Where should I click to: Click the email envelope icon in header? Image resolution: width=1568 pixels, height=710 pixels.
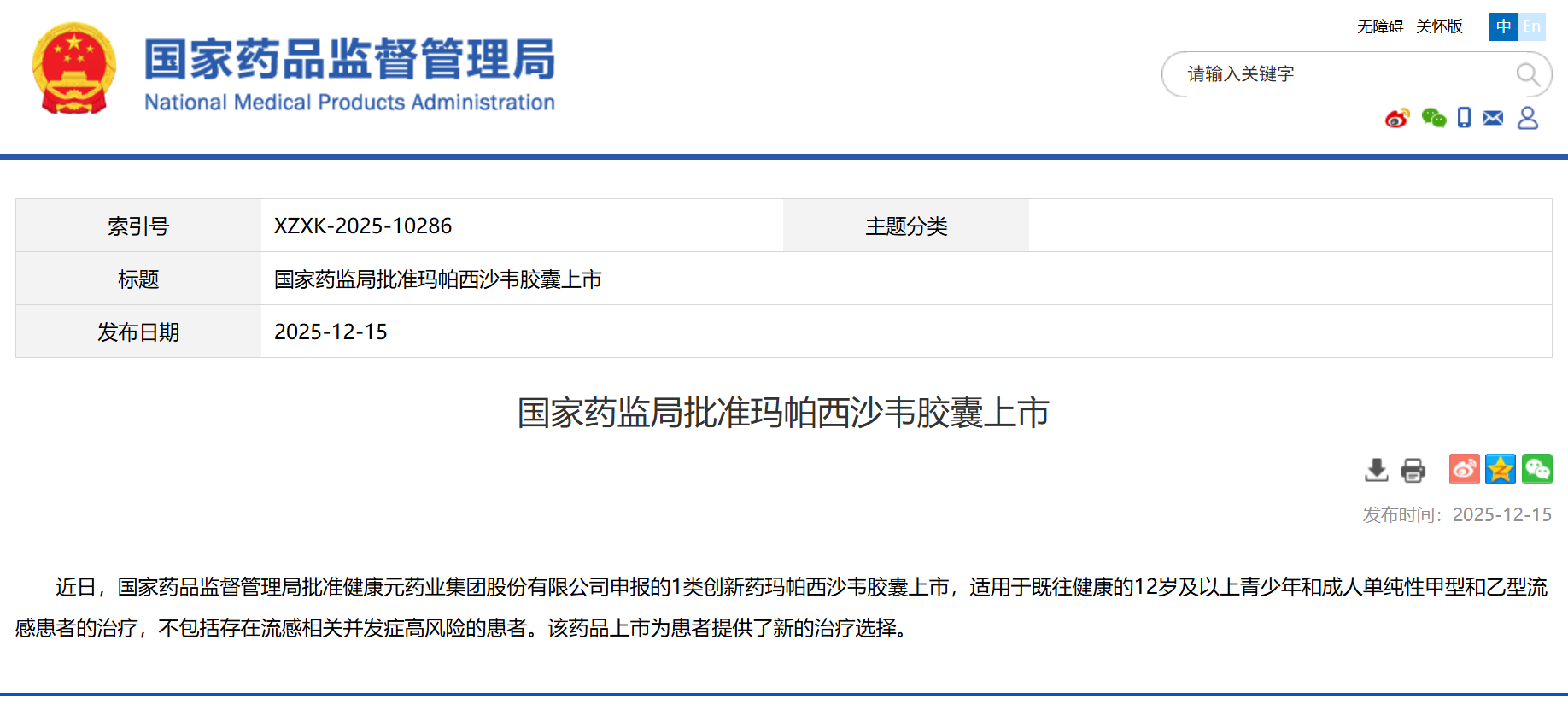pyautogui.click(x=1493, y=118)
